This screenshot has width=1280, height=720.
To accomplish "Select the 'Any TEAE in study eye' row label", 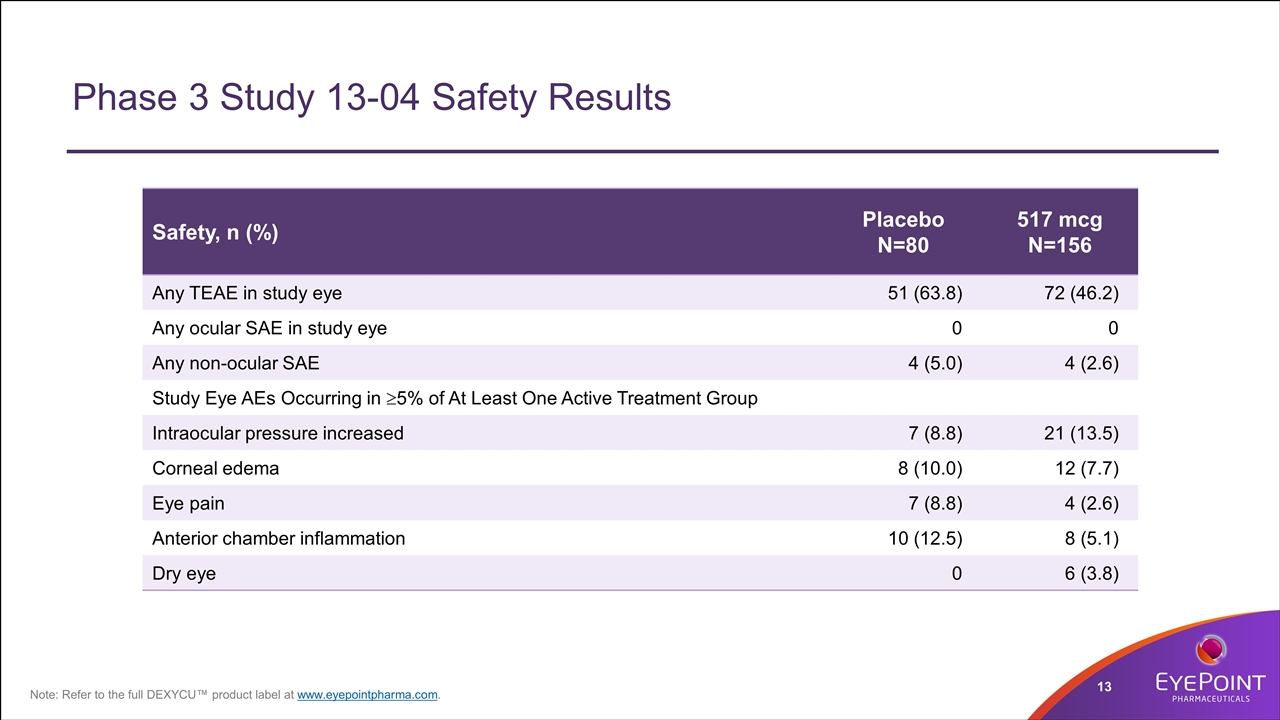I will (246, 293).
